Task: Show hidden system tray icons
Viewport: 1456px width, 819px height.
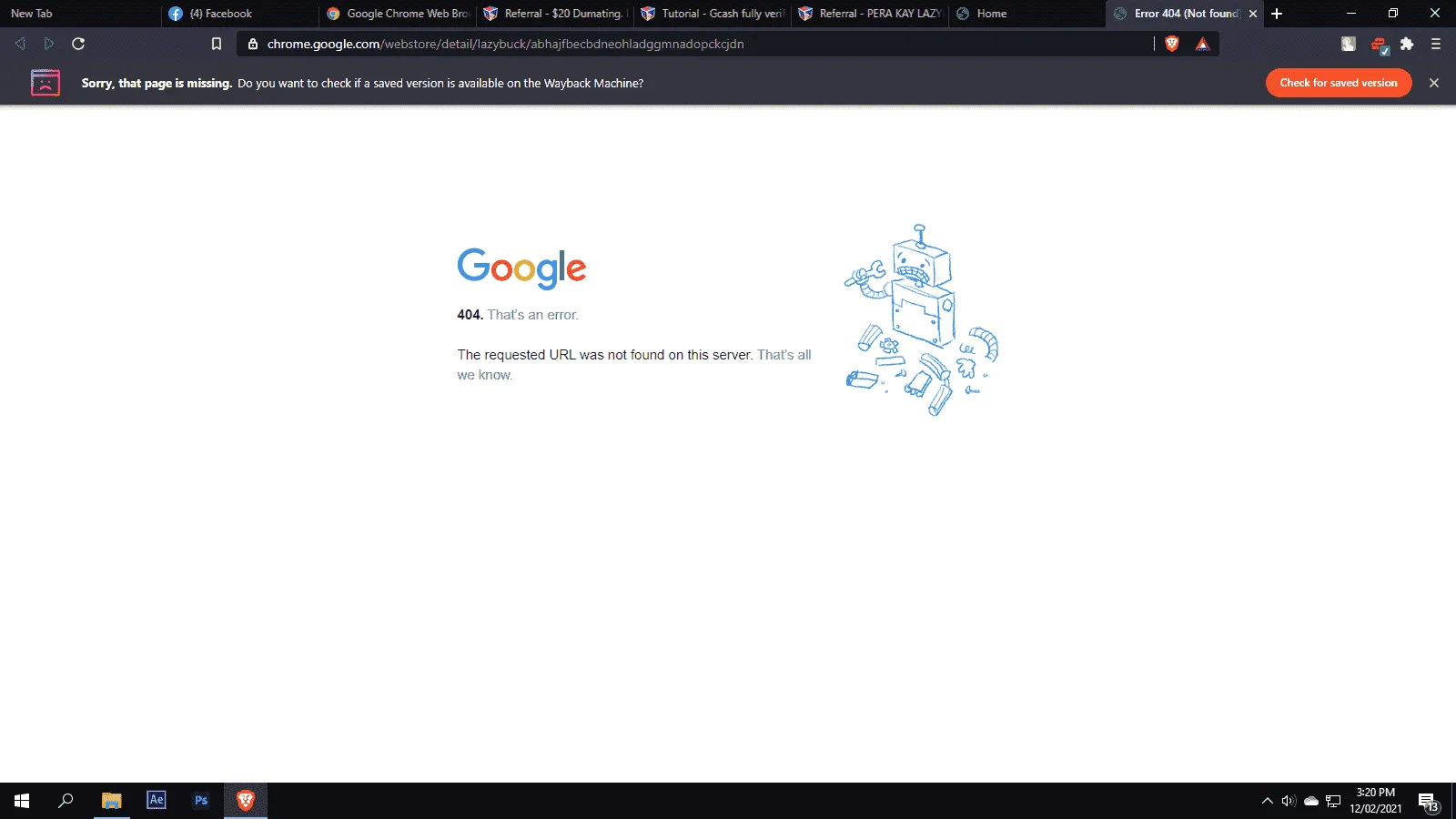Action: (1267, 801)
